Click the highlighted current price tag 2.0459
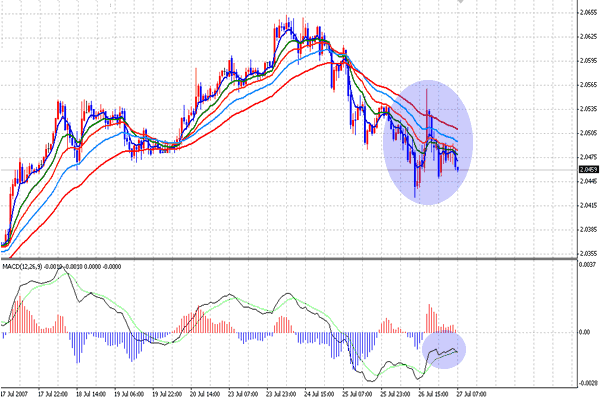Image resolution: width=600 pixels, height=400 pixels. pyautogui.click(x=589, y=169)
